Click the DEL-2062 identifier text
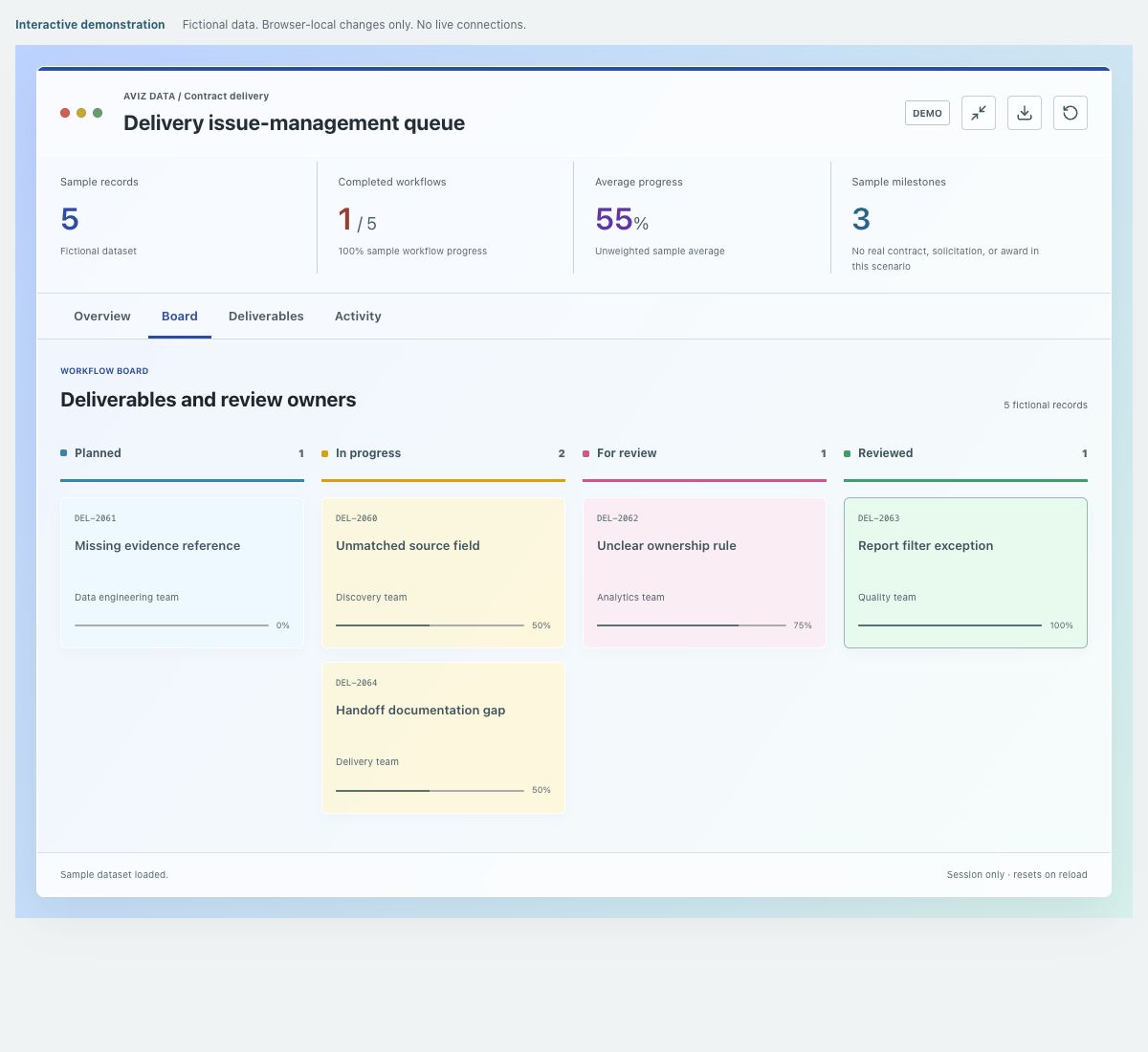Screen dimensions: 1148x1052 (x=618, y=518)
